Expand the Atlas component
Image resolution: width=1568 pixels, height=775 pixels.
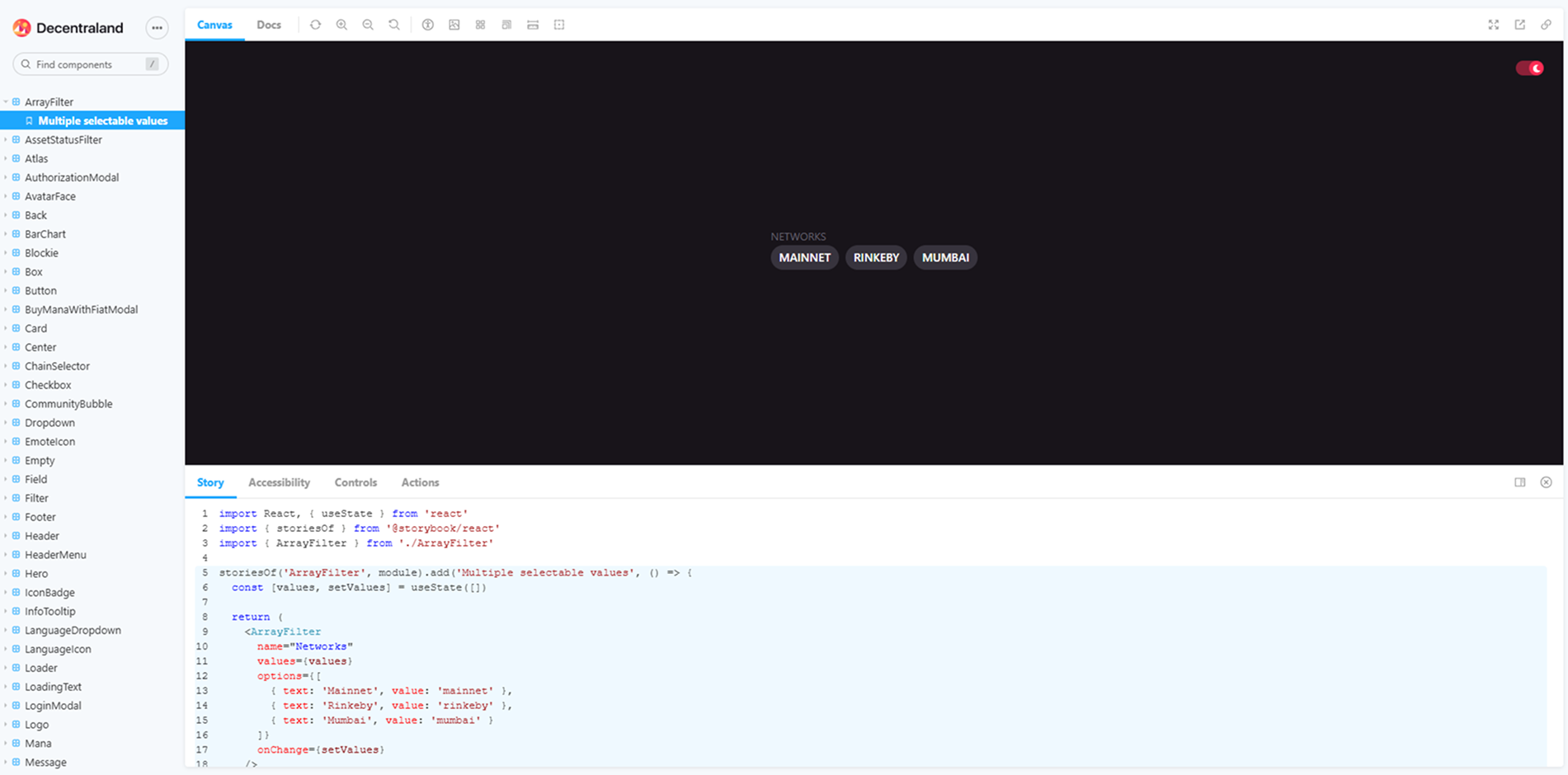coord(36,159)
